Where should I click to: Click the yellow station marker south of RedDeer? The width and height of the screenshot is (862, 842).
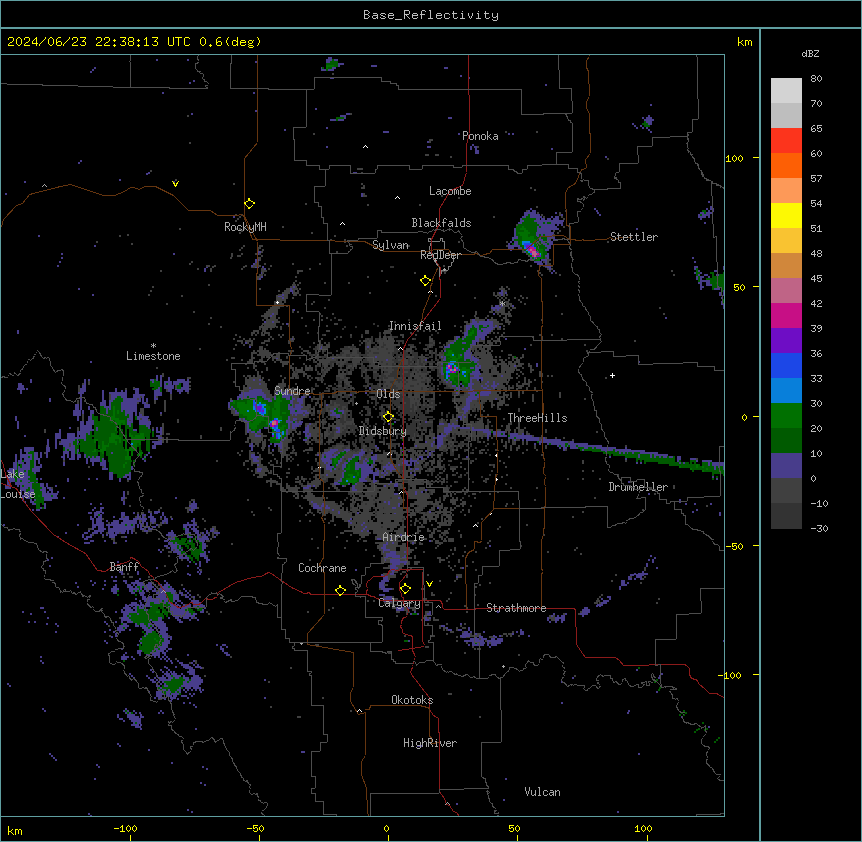(x=425, y=281)
